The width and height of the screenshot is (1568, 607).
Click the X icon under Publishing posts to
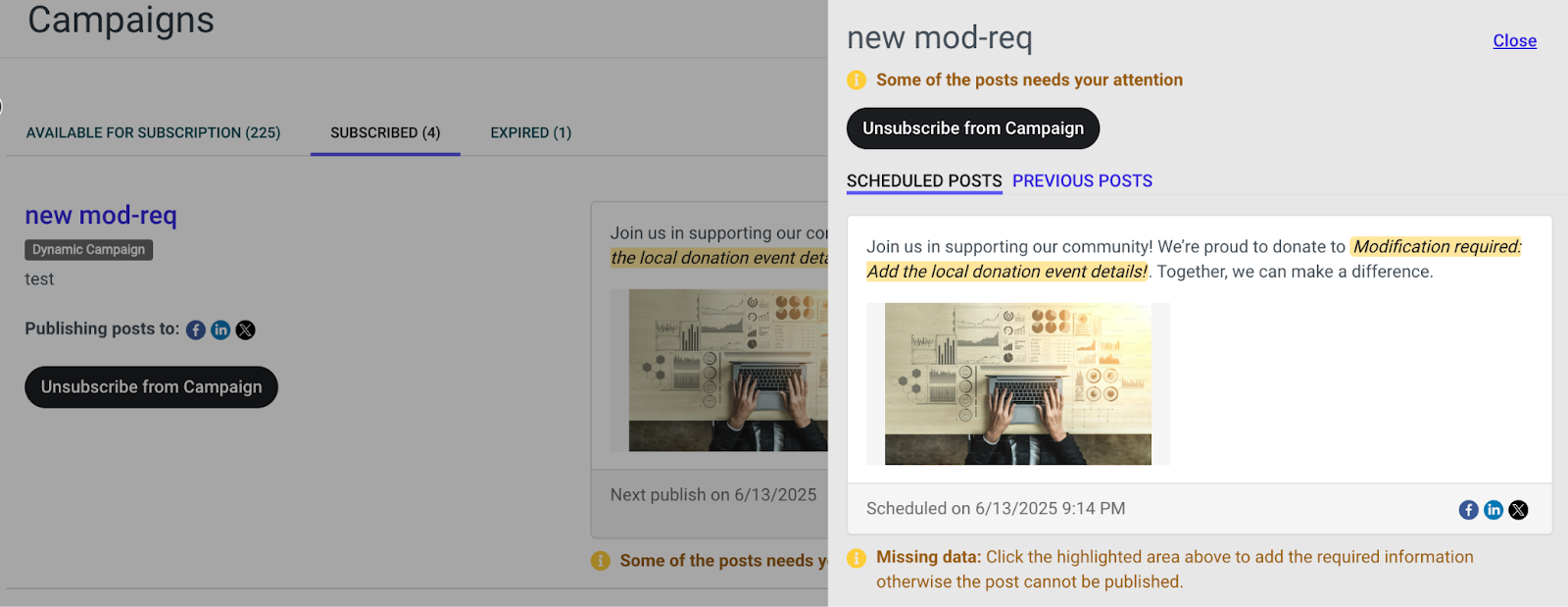pyautogui.click(x=246, y=330)
